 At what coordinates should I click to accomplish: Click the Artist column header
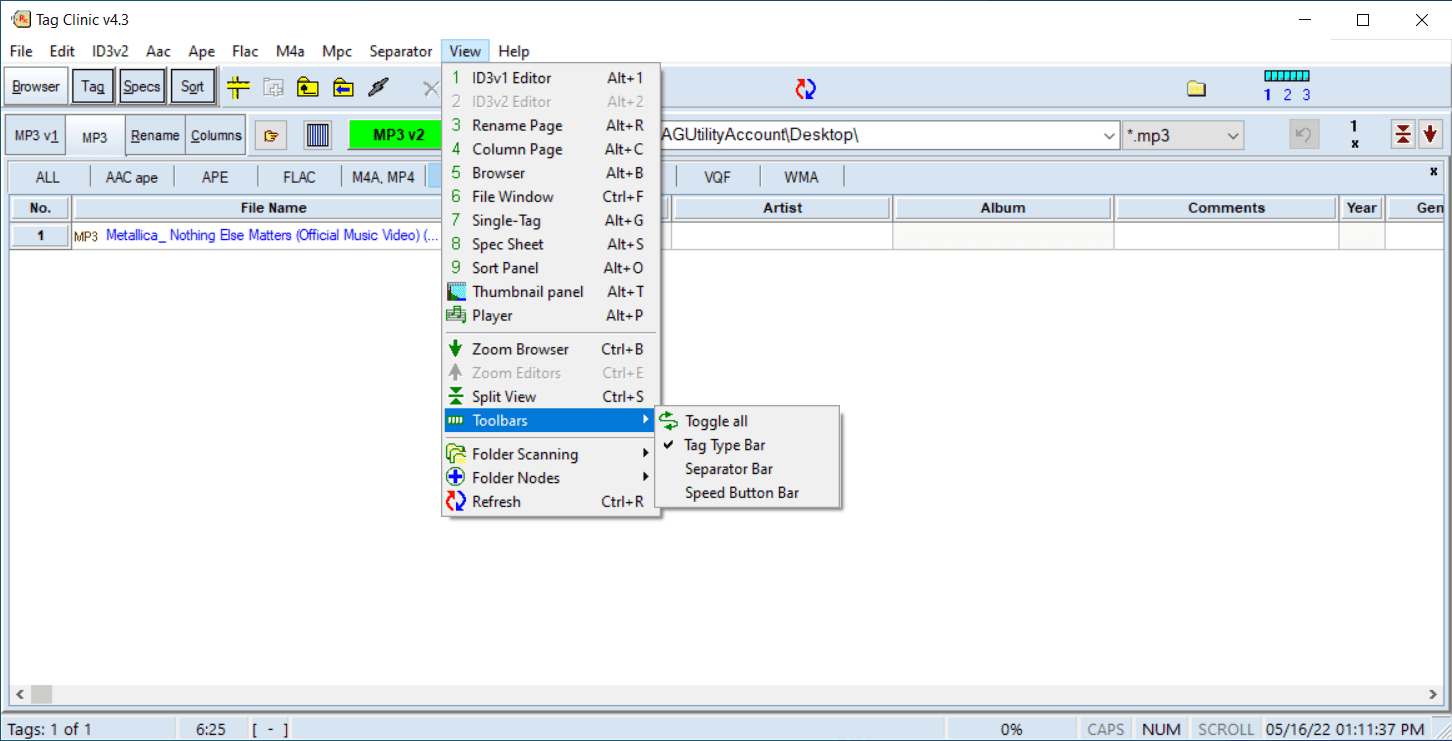[782, 208]
